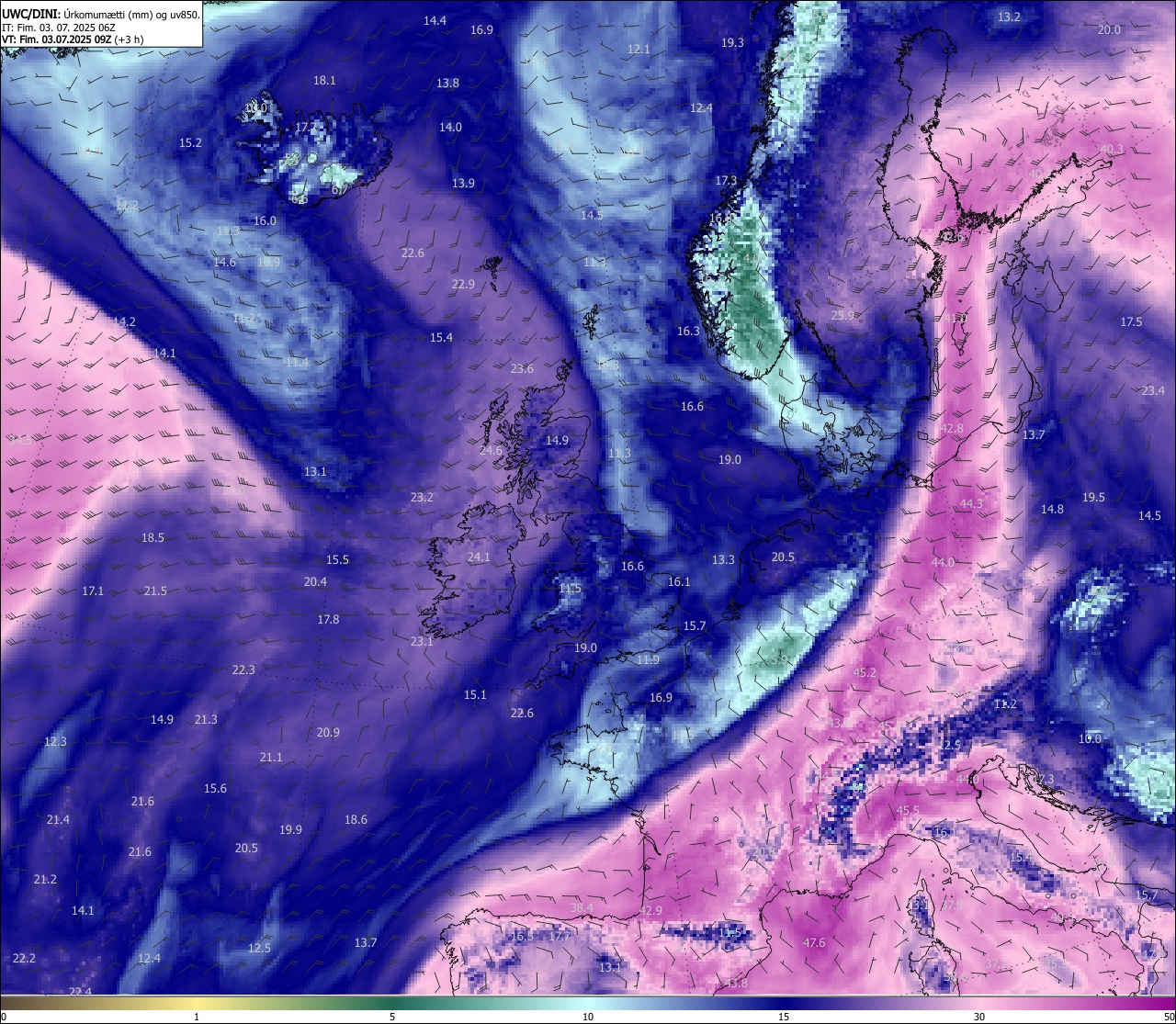The image size is (1176, 1024).
Task: Click the map value 23.1
Action: [422, 641]
